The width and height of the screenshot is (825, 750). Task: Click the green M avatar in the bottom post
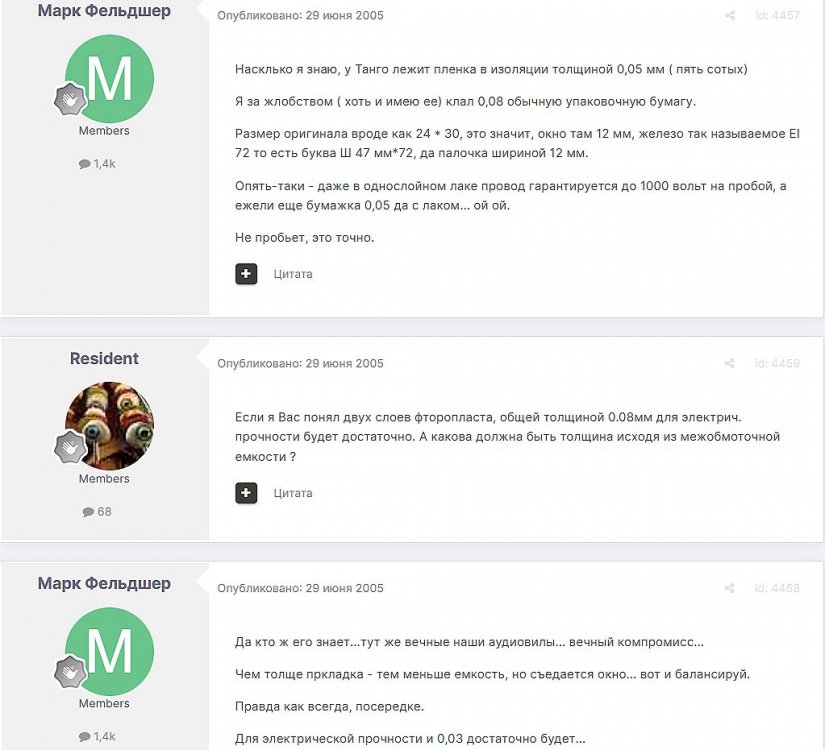point(109,651)
